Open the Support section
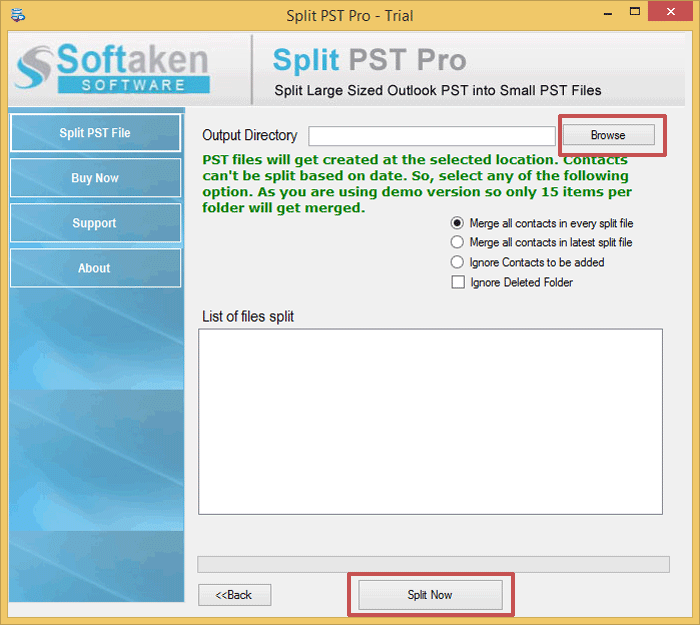Image resolution: width=700 pixels, height=625 pixels. pyautogui.click(x=95, y=223)
